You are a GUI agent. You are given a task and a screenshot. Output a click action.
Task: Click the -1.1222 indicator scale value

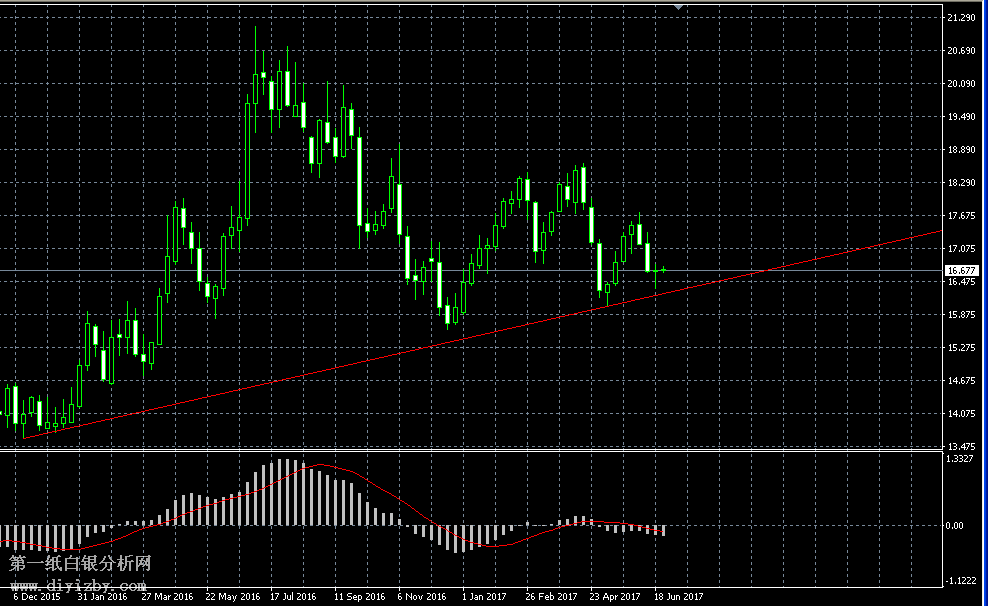point(961,581)
